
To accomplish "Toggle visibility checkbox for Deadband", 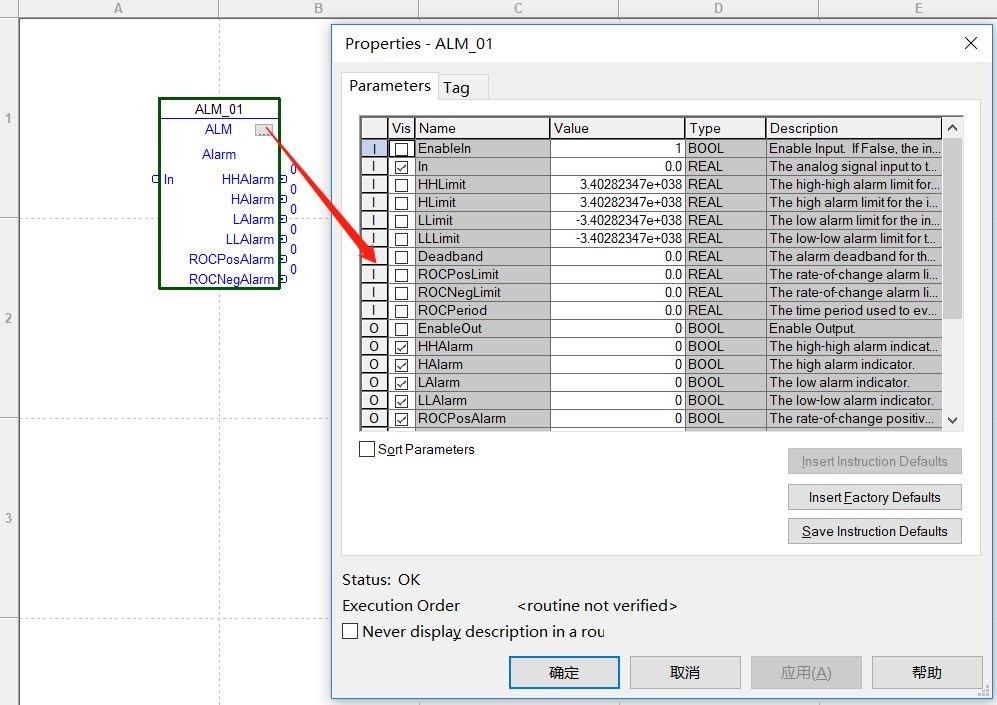I will tap(401, 257).
